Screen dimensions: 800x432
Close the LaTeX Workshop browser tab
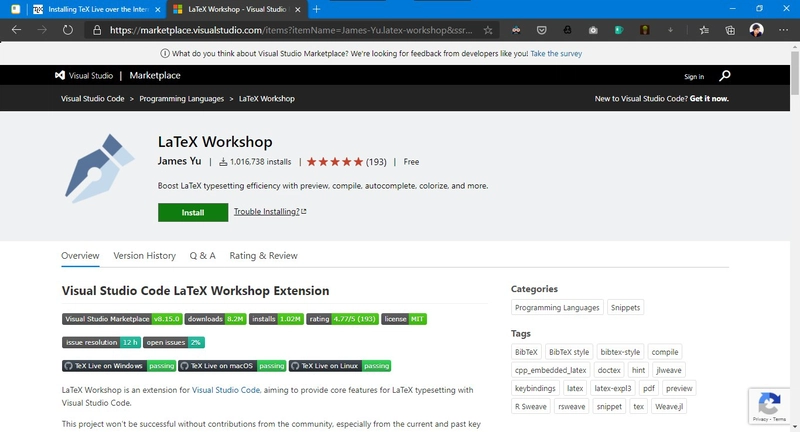297,9
